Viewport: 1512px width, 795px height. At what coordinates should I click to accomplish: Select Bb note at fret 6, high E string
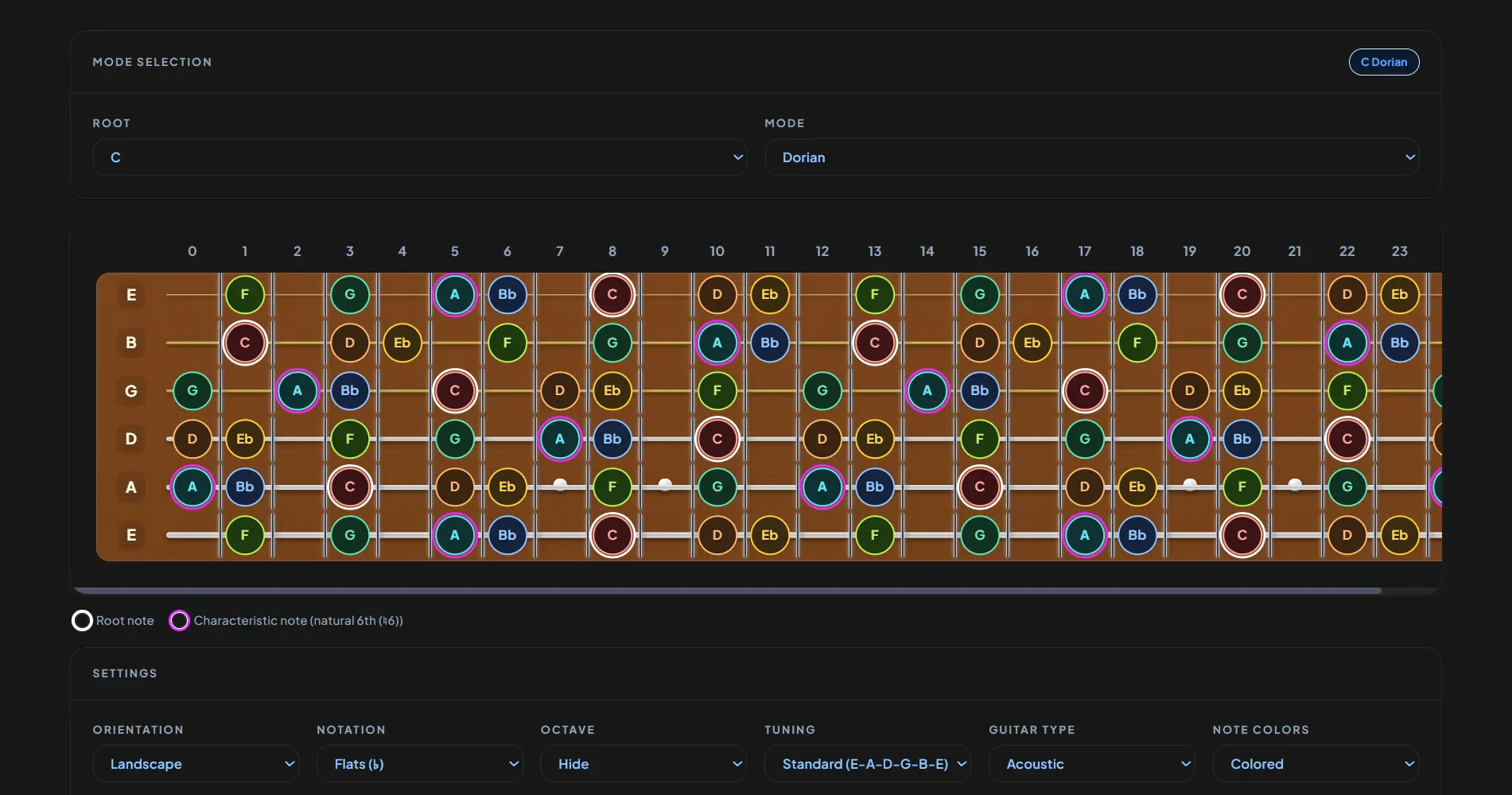click(507, 295)
